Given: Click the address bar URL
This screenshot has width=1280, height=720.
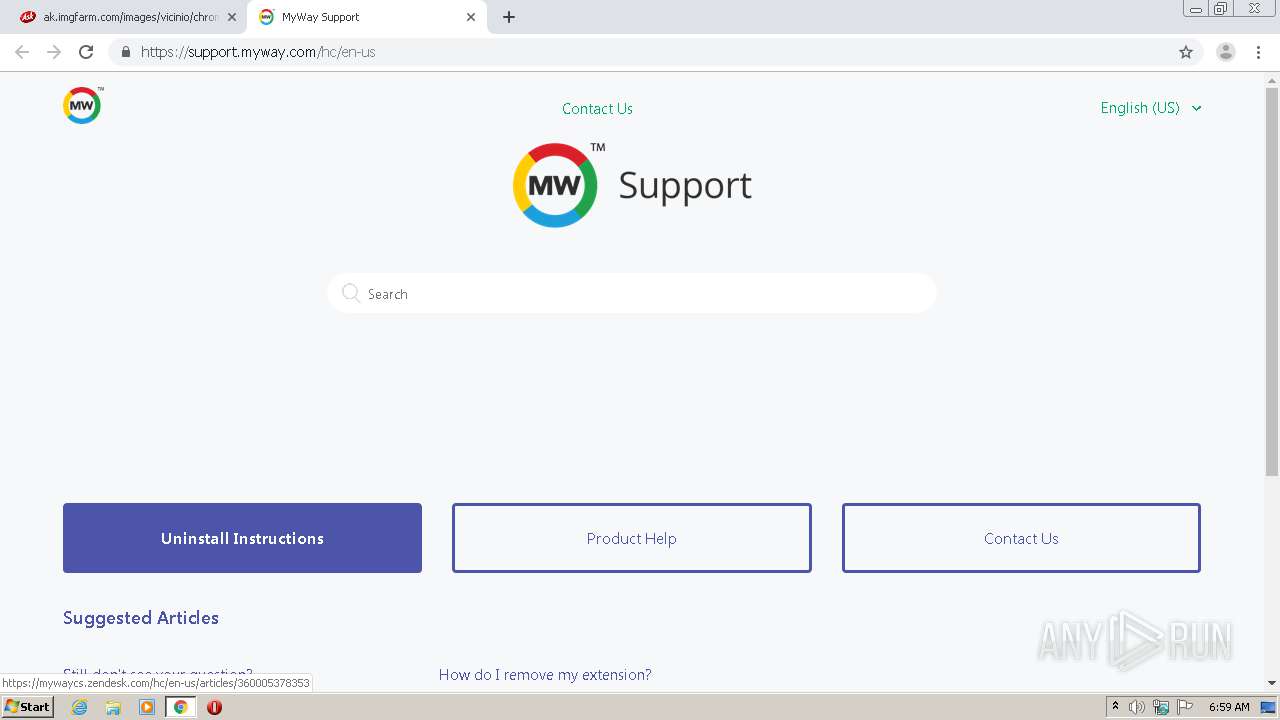Looking at the screenshot, I should pyautogui.click(x=258, y=52).
